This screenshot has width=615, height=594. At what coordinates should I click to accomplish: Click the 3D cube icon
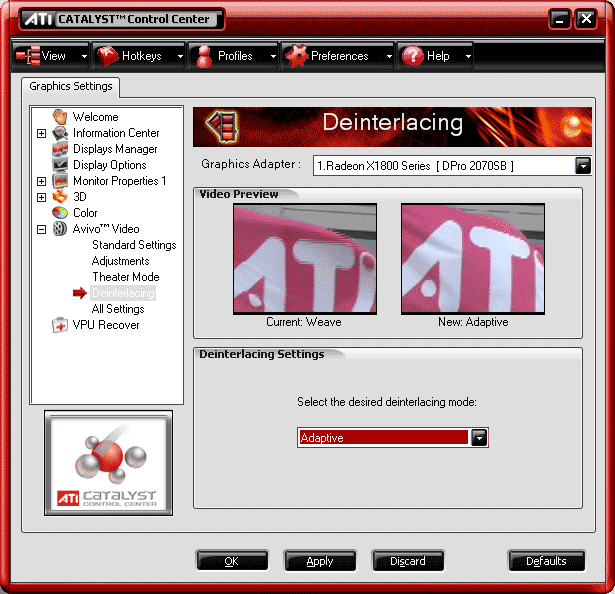tap(60, 197)
